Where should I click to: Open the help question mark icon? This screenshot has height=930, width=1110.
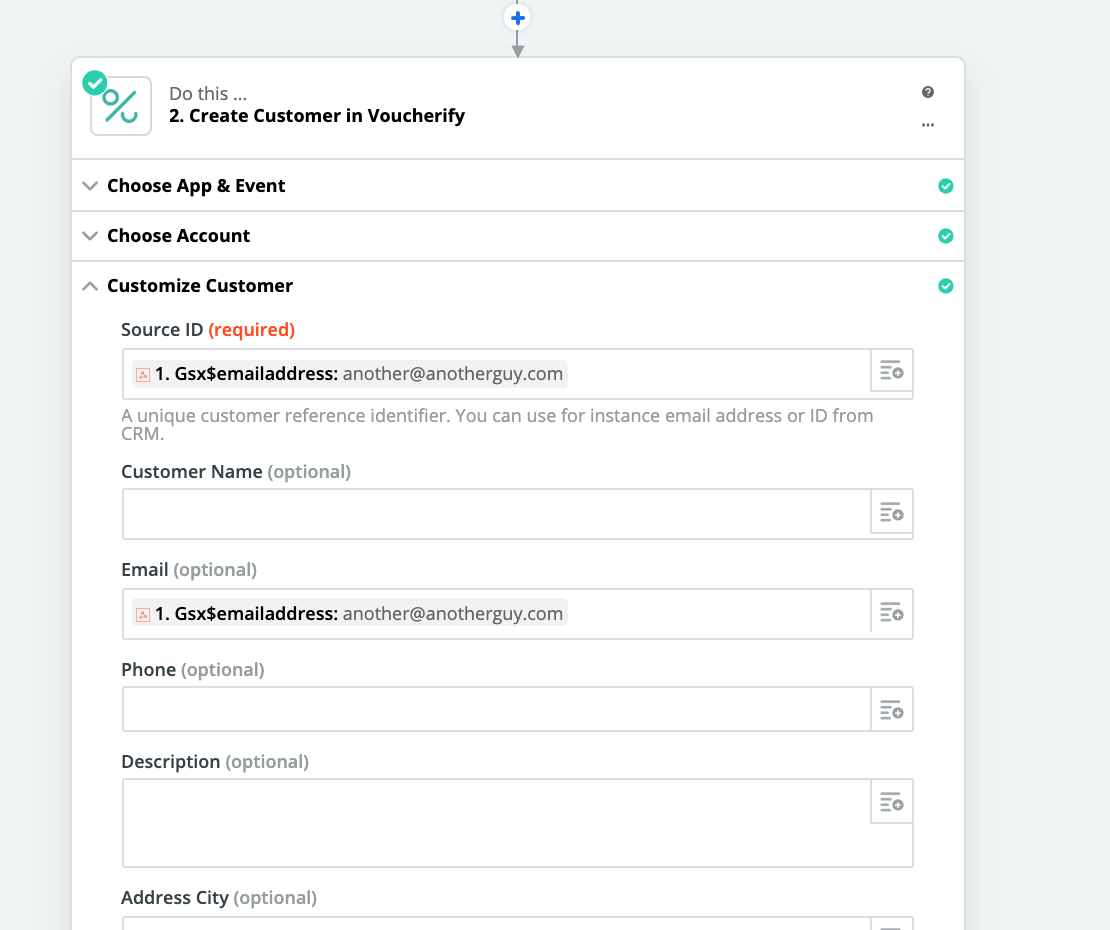coord(927,92)
